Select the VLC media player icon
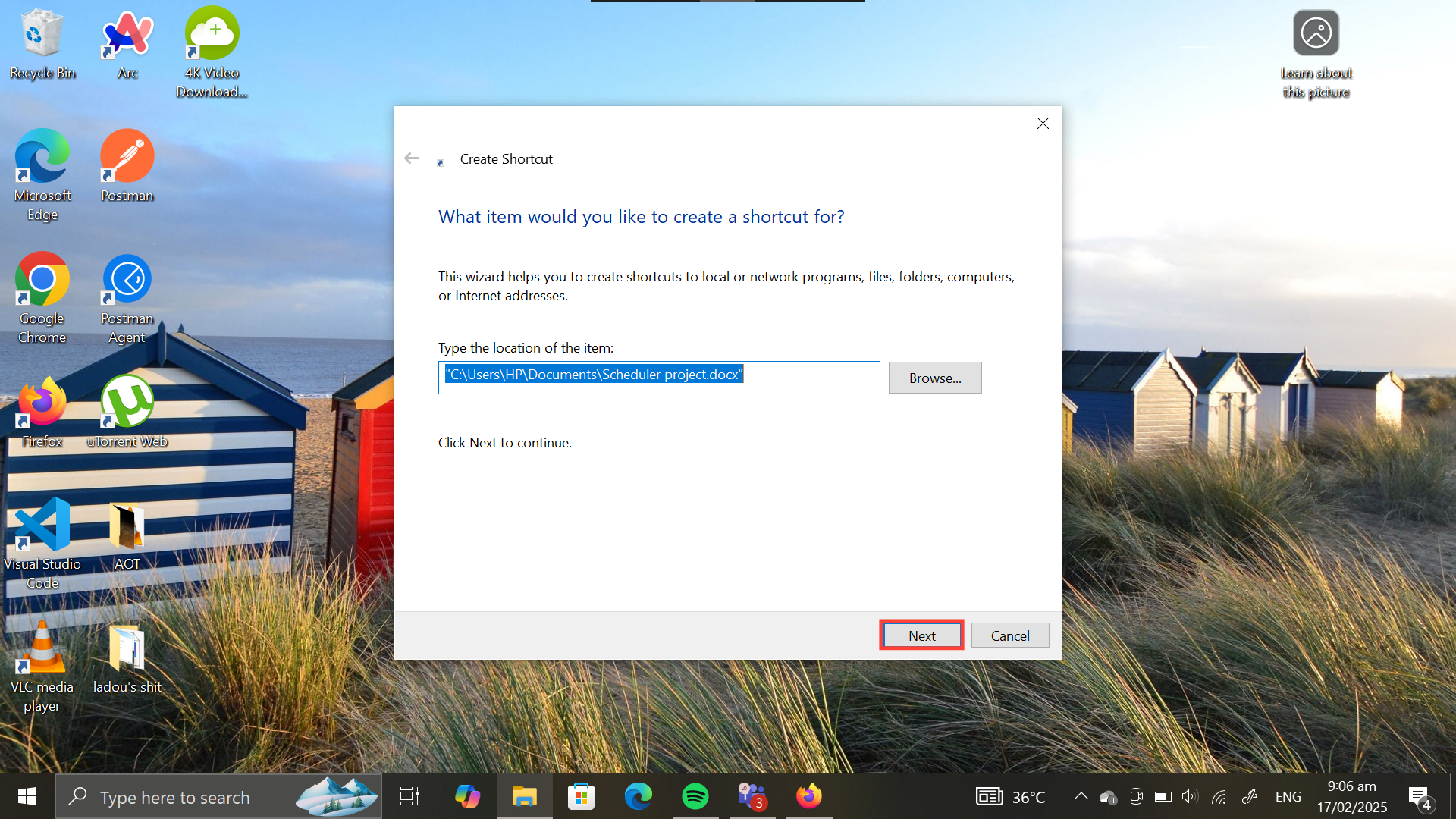The height and width of the screenshot is (819, 1456). point(42,664)
